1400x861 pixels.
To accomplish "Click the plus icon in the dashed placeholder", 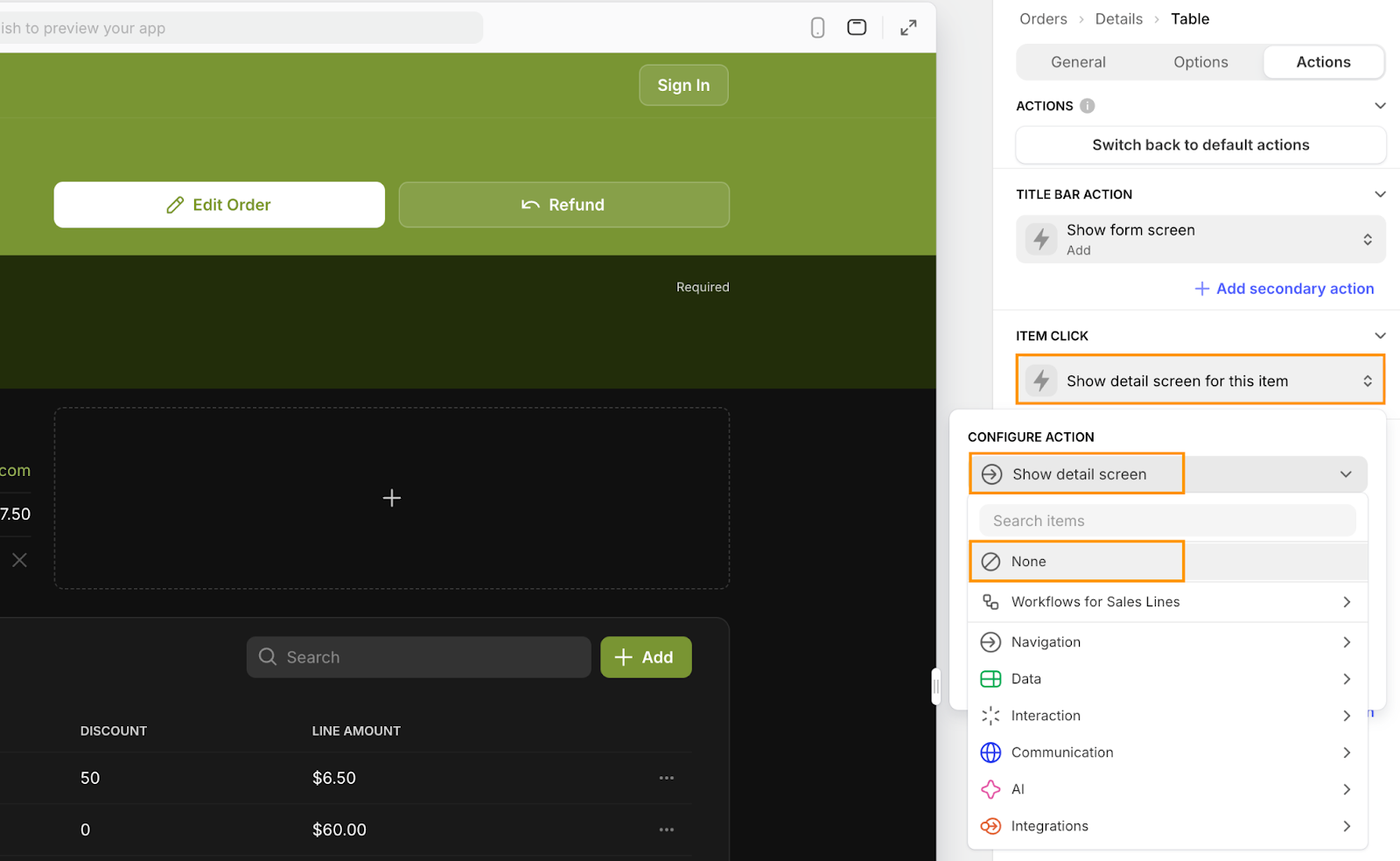I will pos(392,498).
